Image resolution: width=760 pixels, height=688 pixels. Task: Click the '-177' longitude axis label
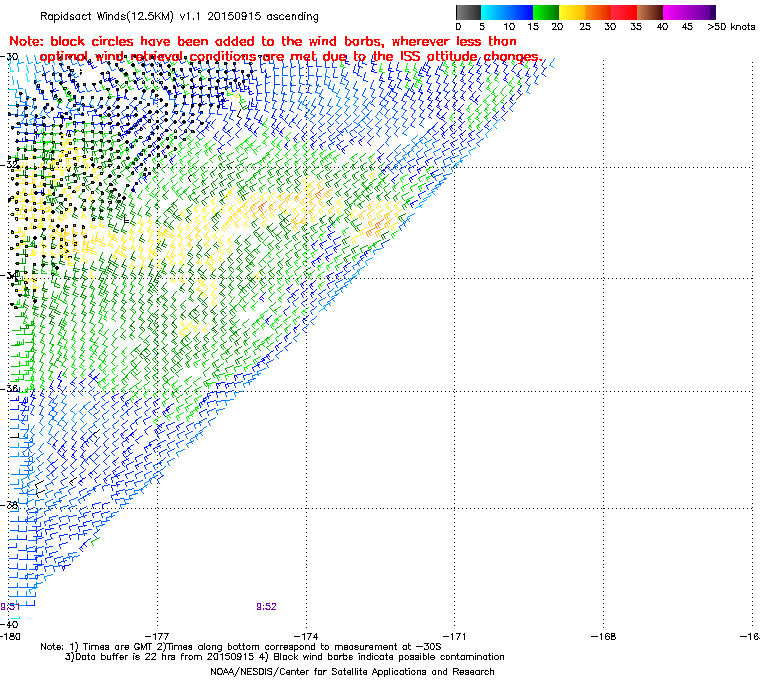pyautogui.click(x=158, y=637)
